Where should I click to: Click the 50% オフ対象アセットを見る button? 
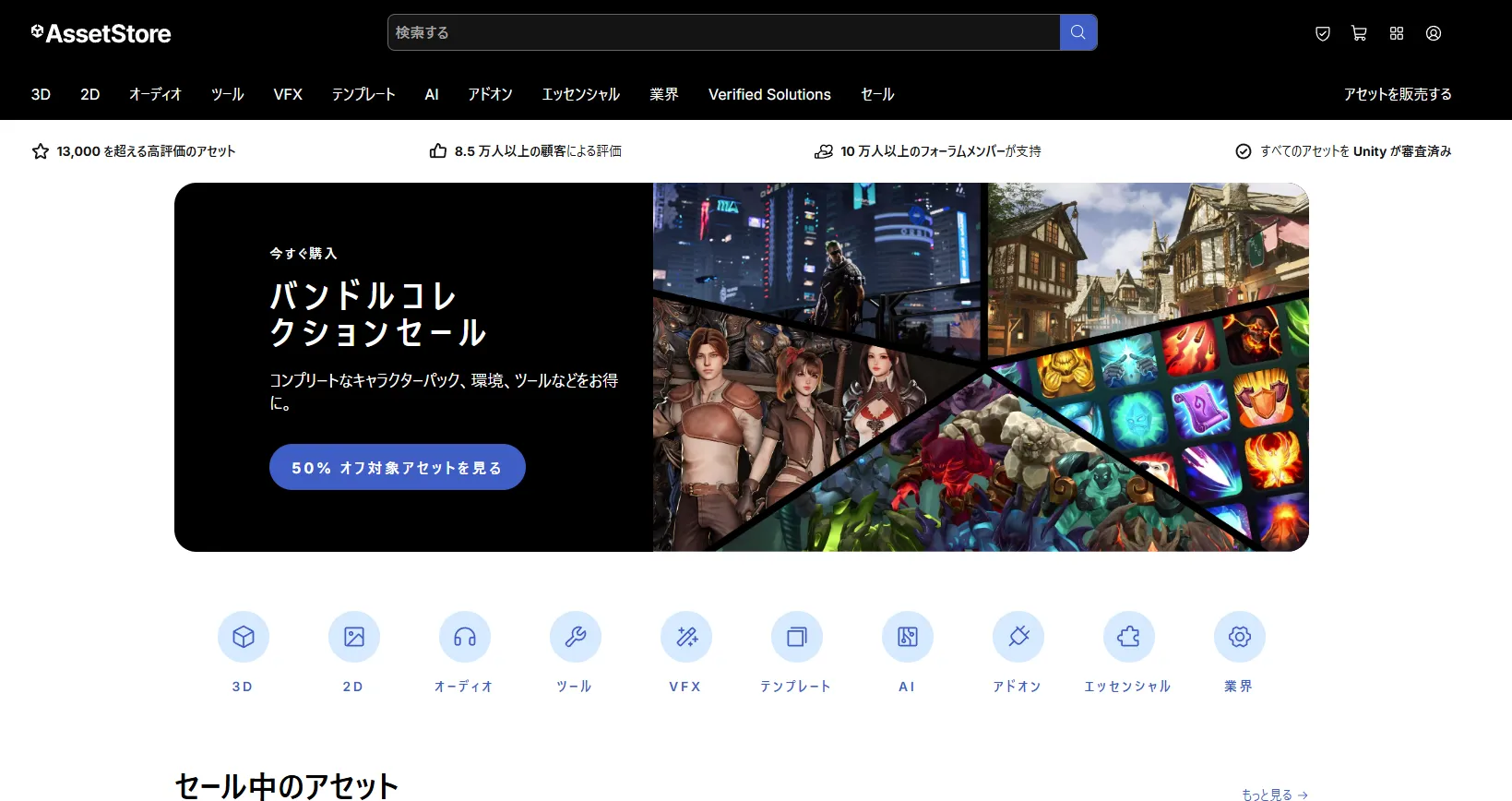coord(398,468)
